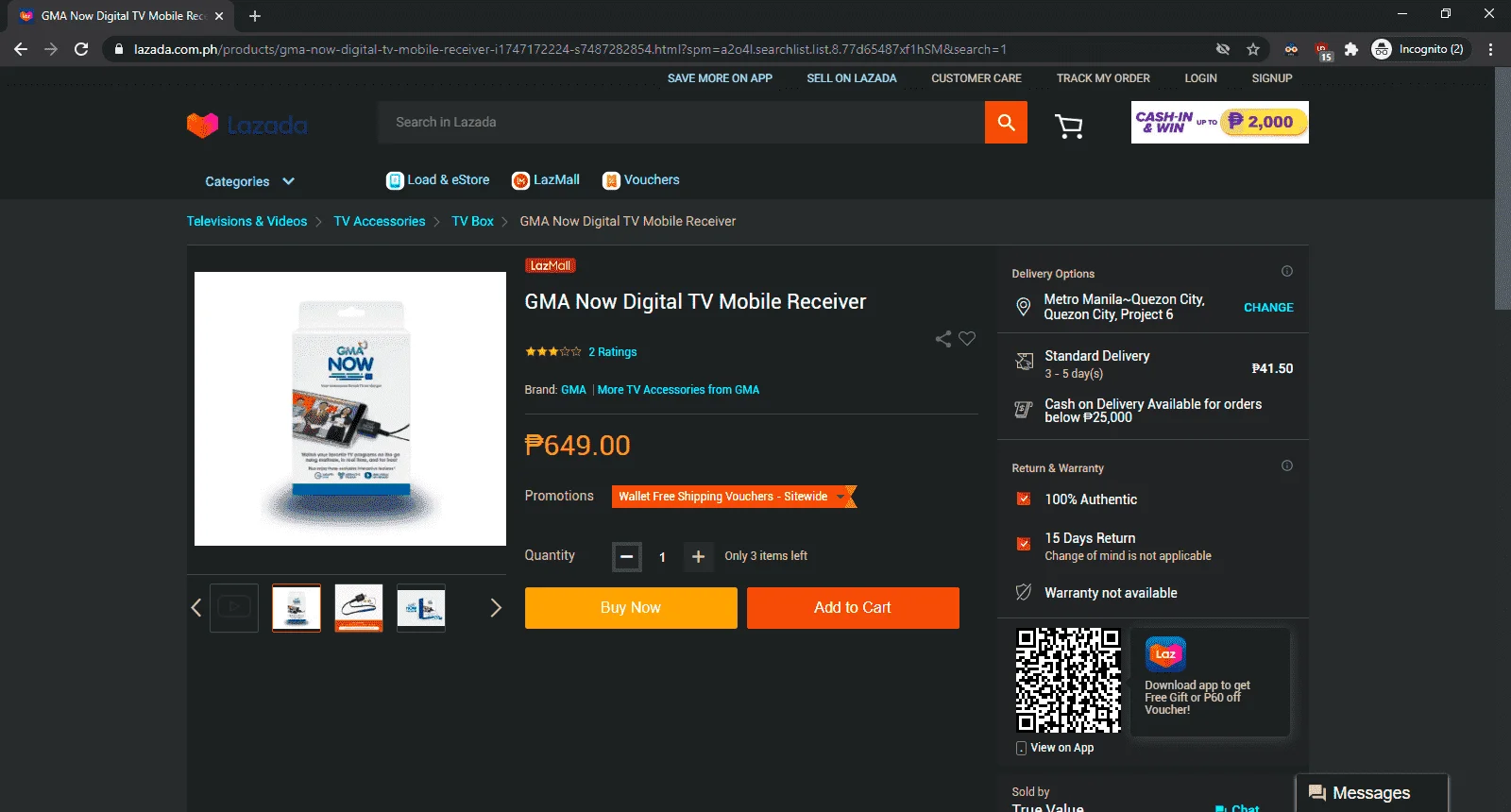
Task: Open the Messages panel
Action: (1371, 793)
